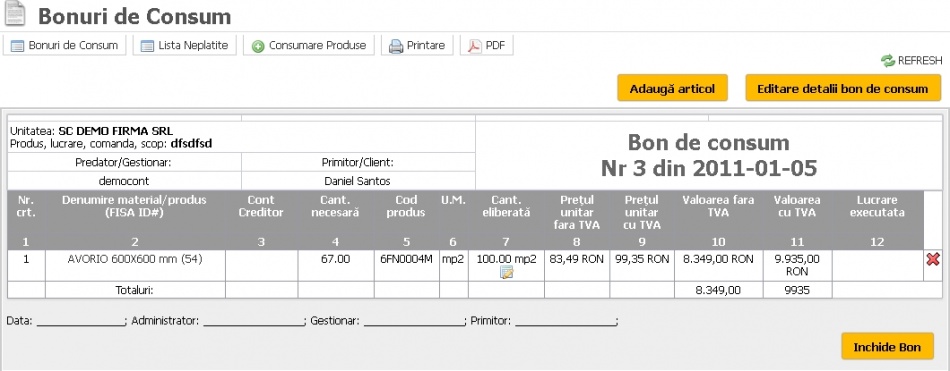This screenshot has width=950, height=371.
Task: Click value 9.935,00 RON
Action: pos(797,266)
